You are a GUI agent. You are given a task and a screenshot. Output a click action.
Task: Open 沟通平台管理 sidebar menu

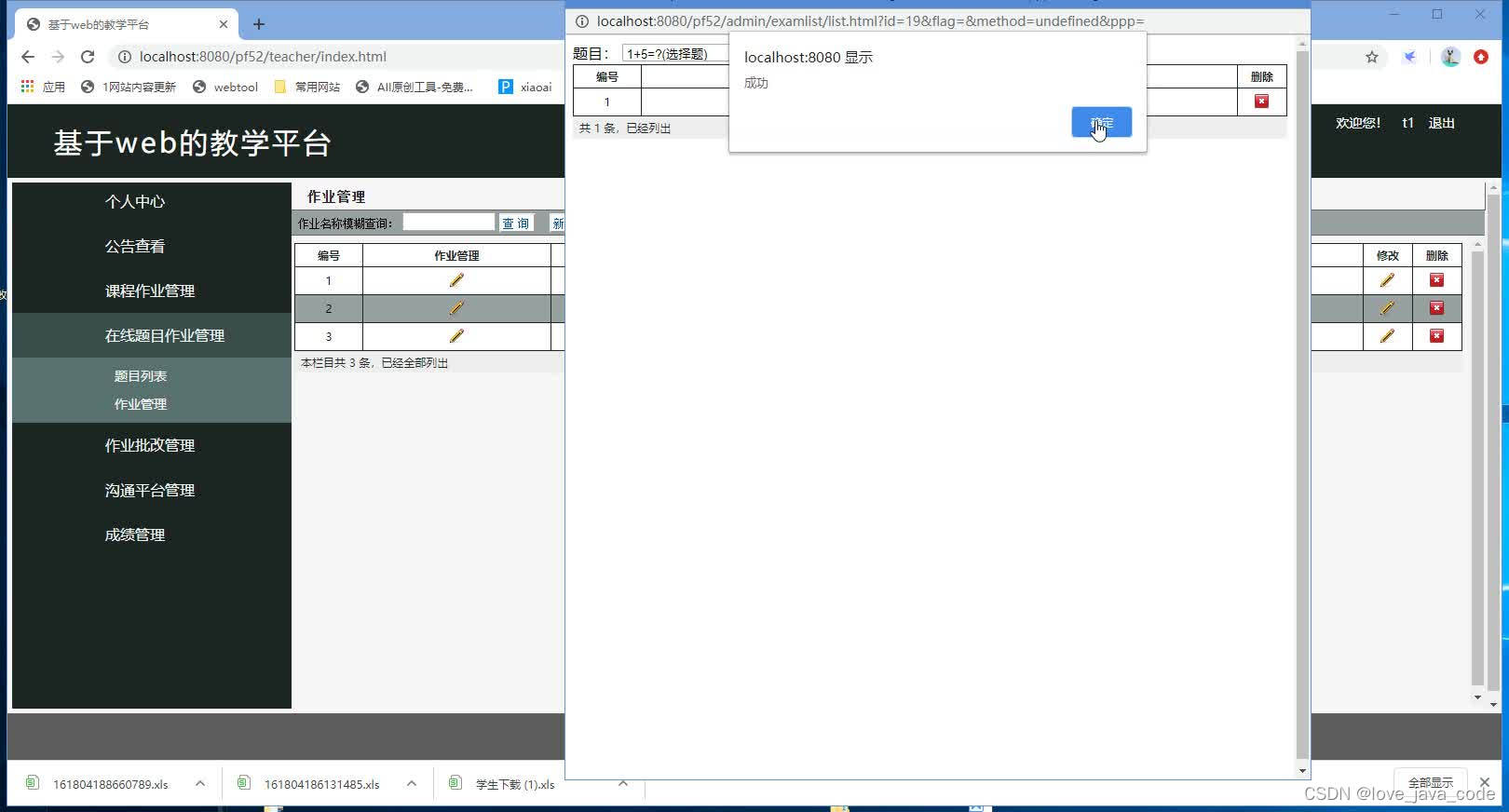tap(150, 490)
